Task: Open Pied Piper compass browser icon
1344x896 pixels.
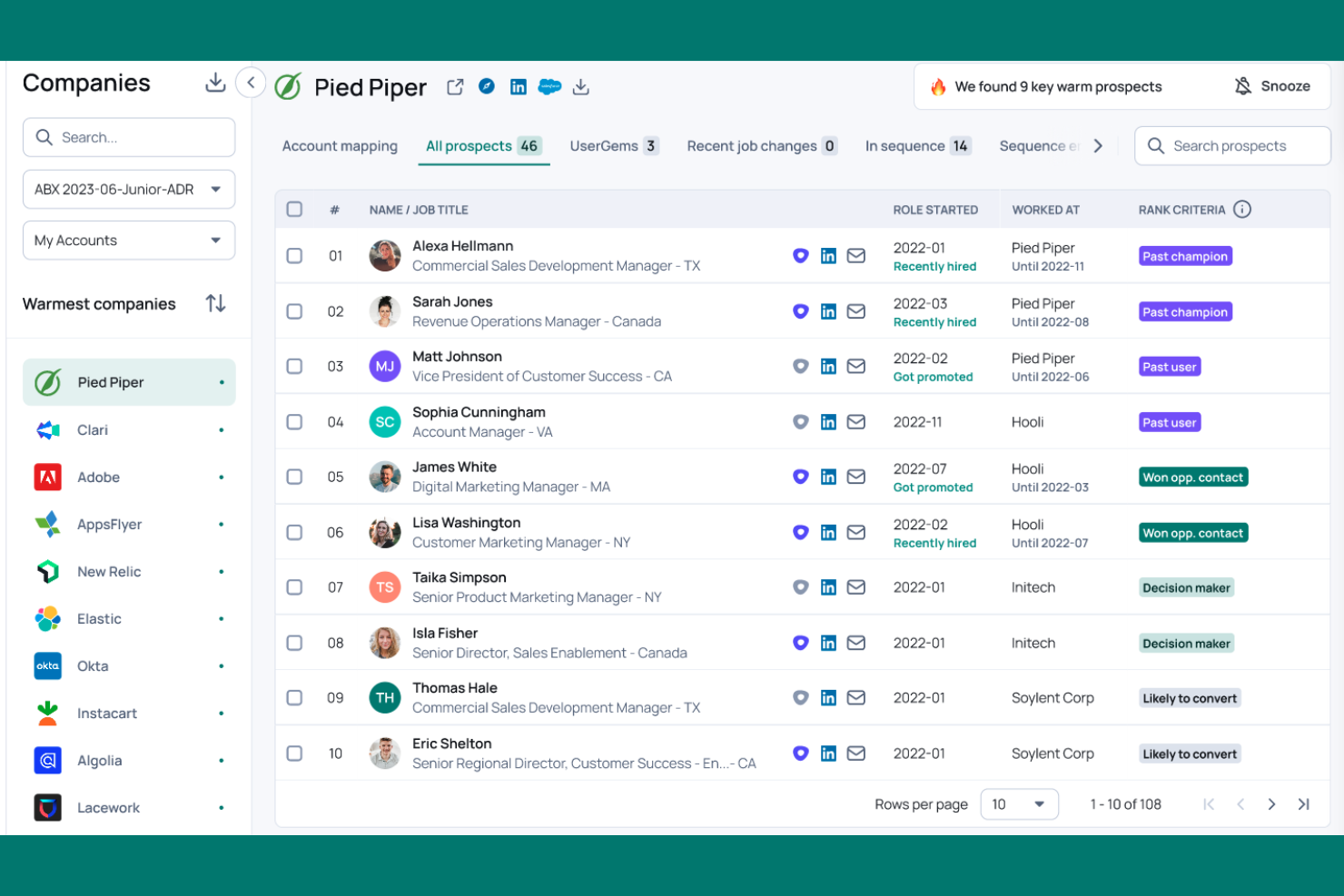Action: (487, 86)
